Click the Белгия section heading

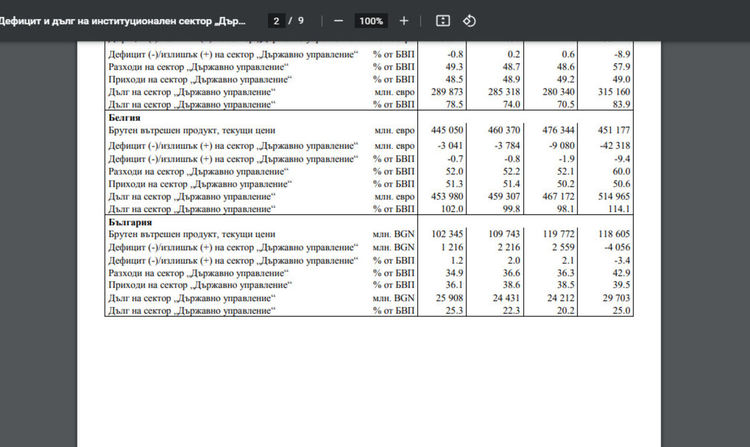(x=123, y=117)
